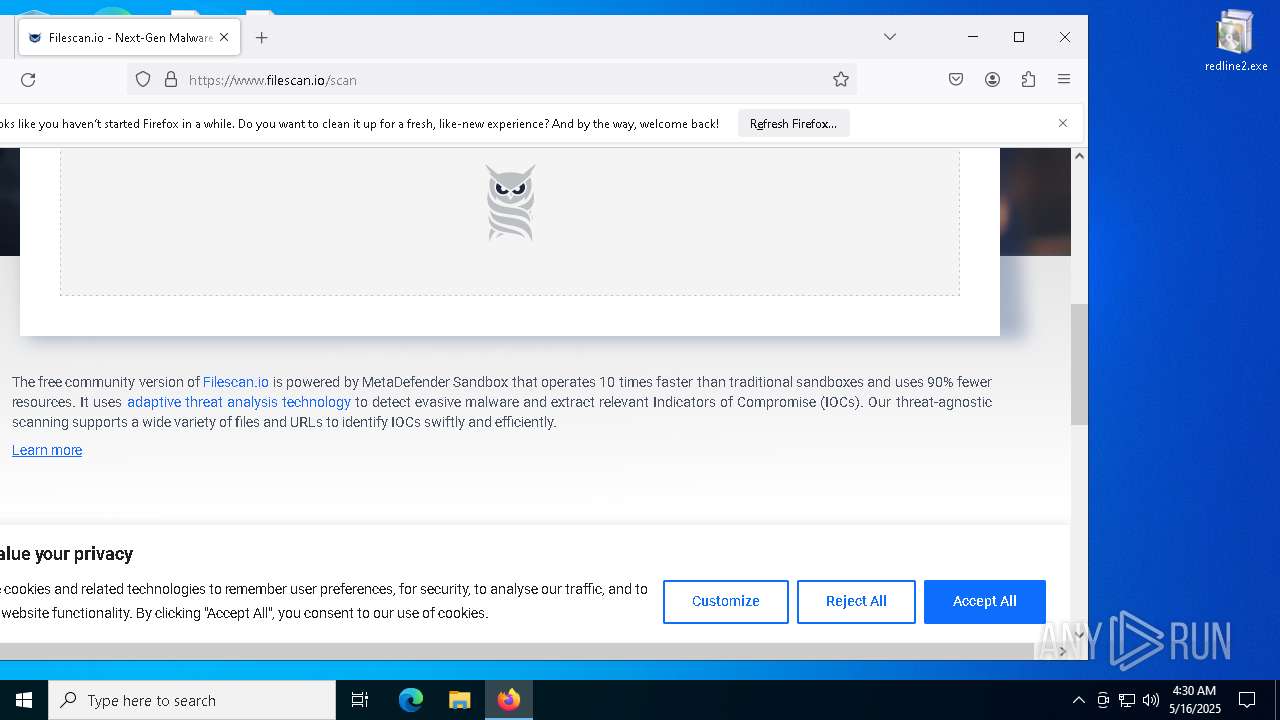
Task: Open Task View from taskbar
Action: tap(360, 700)
